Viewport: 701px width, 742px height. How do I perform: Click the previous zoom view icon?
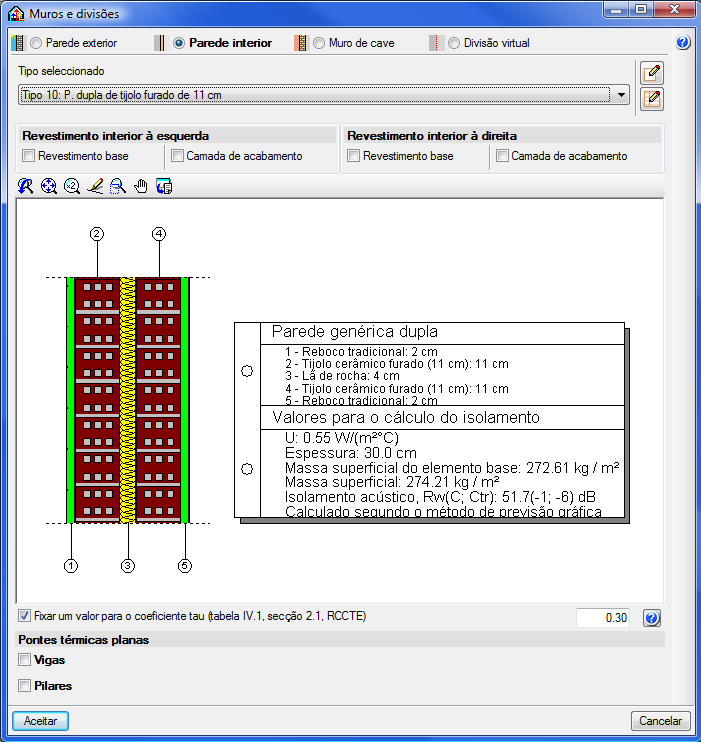point(26,186)
